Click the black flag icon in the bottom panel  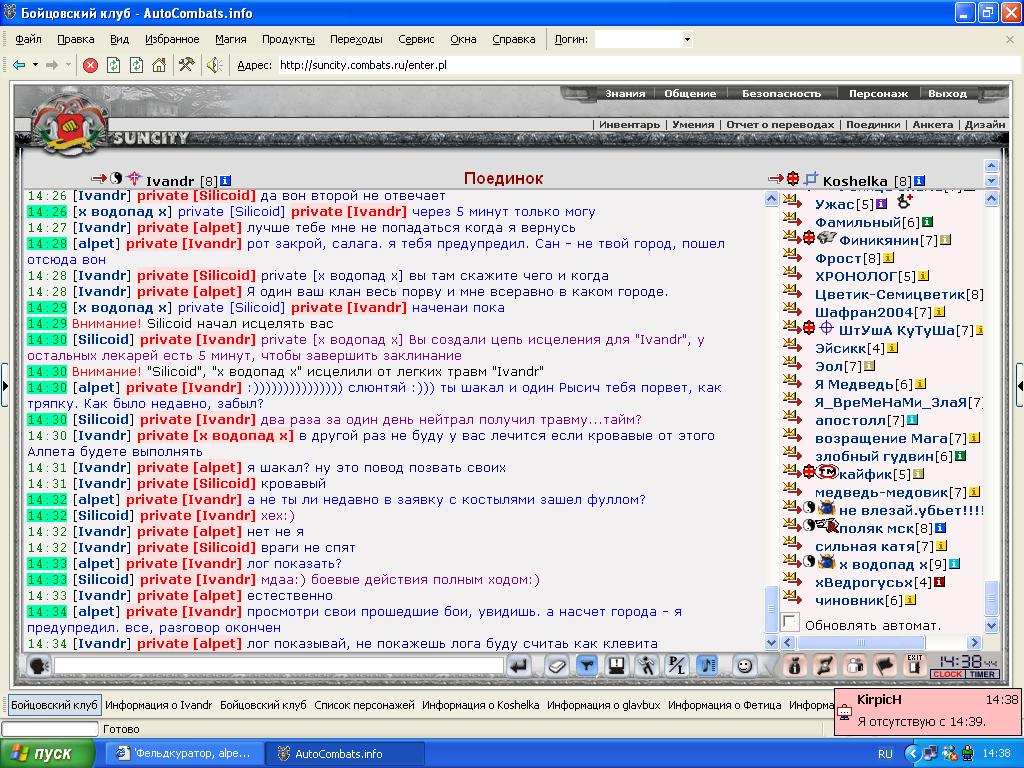point(885,665)
